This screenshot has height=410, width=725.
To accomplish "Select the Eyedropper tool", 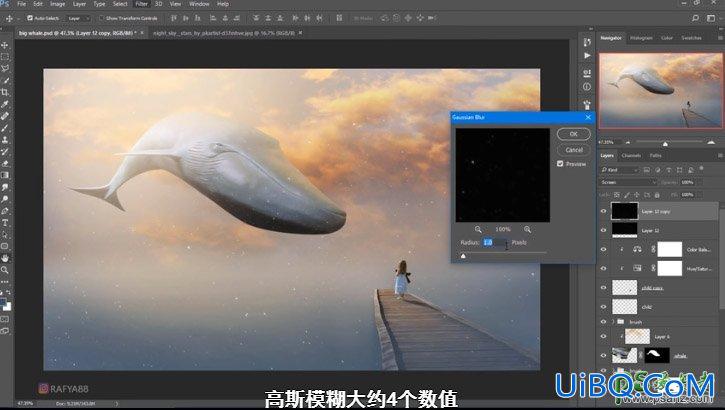I will click(x=5, y=104).
